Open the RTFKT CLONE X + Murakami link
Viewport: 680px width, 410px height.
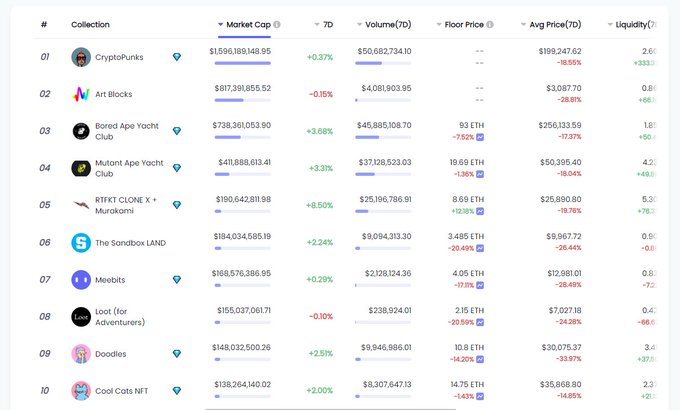[126, 205]
